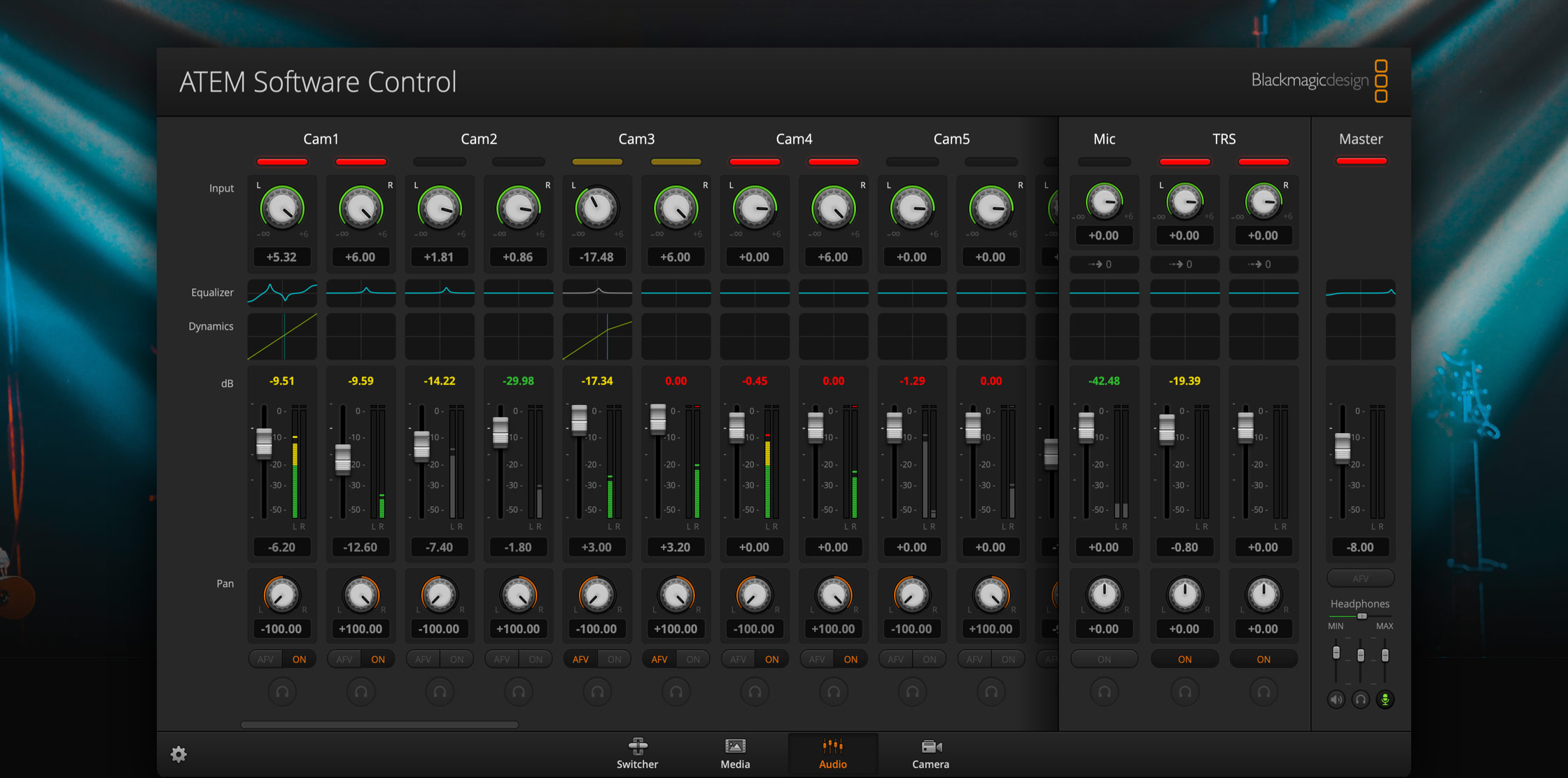The height and width of the screenshot is (778, 1568).
Task: Adjust the Headphones volume slider
Action: pyautogui.click(x=1361, y=616)
